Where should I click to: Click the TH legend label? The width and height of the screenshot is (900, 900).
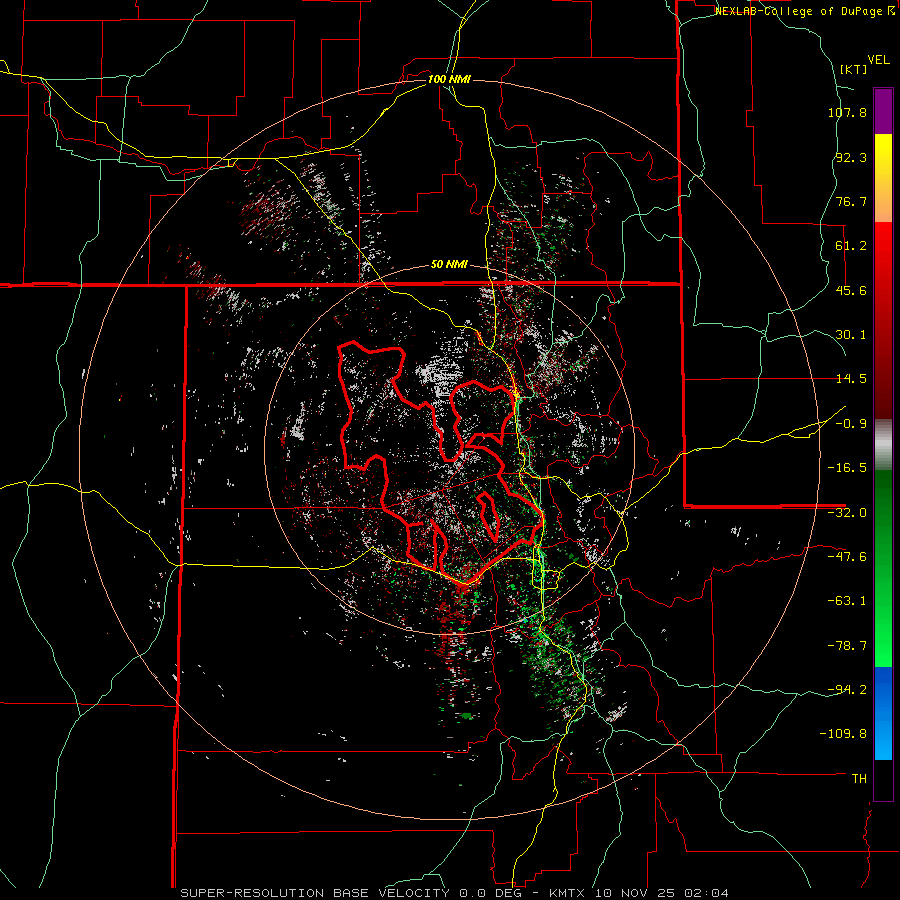(859, 779)
